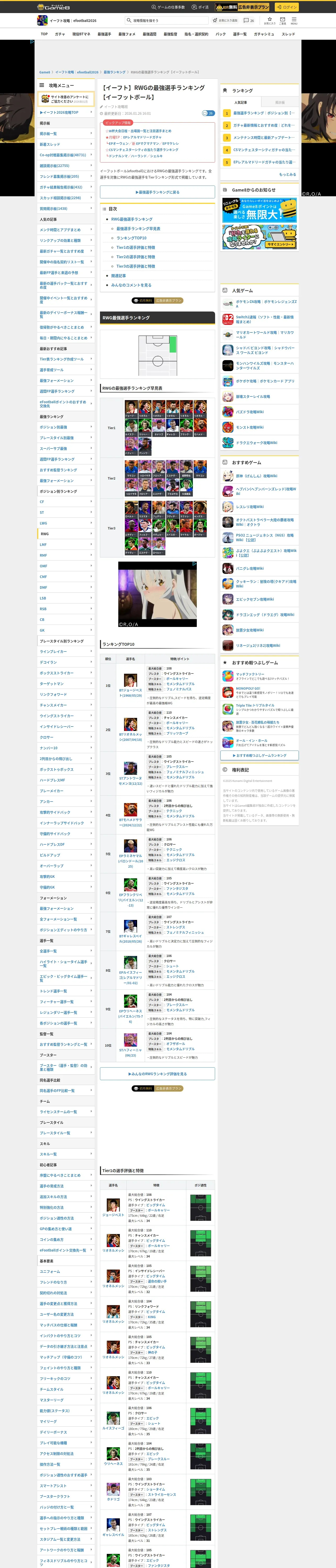This screenshot has width=336, height=1568.
Task: Open the ポイ活 link in top bar
Action: coord(200,7)
